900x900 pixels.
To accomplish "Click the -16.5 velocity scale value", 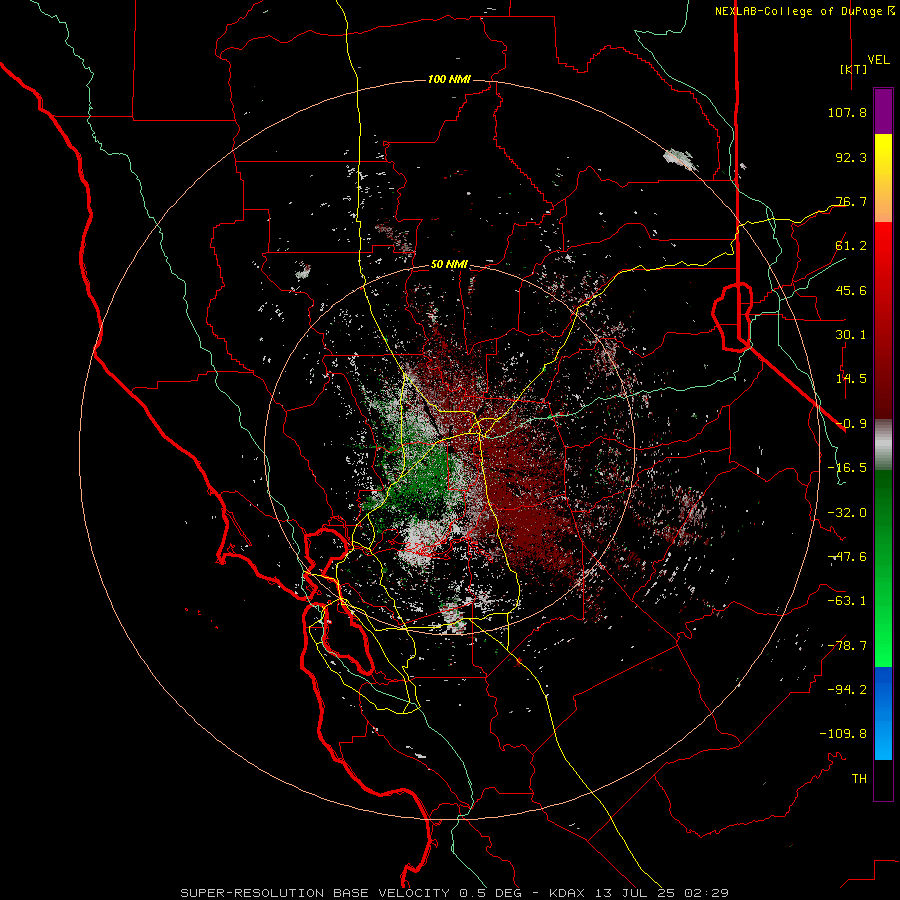I will coord(847,468).
